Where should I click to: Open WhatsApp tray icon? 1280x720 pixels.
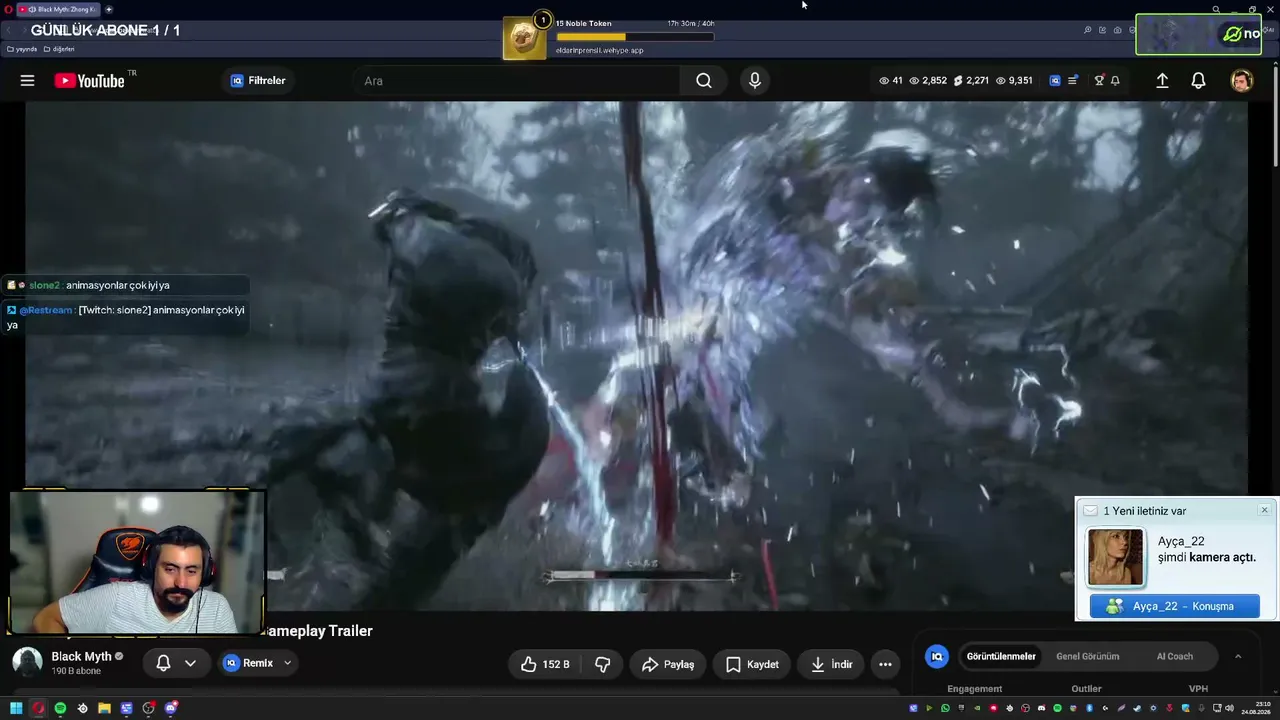945,708
